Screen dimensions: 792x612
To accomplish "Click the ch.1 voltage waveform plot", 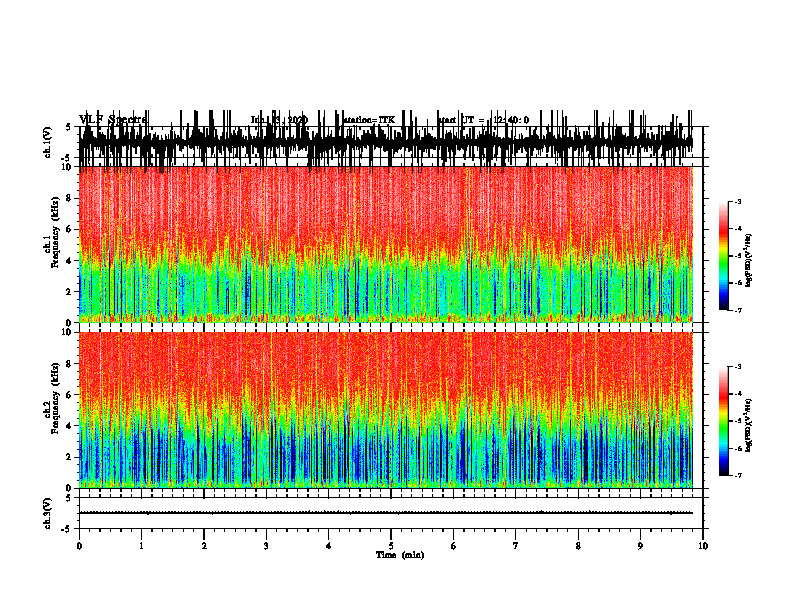I will pyautogui.click(x=386, y=142).
